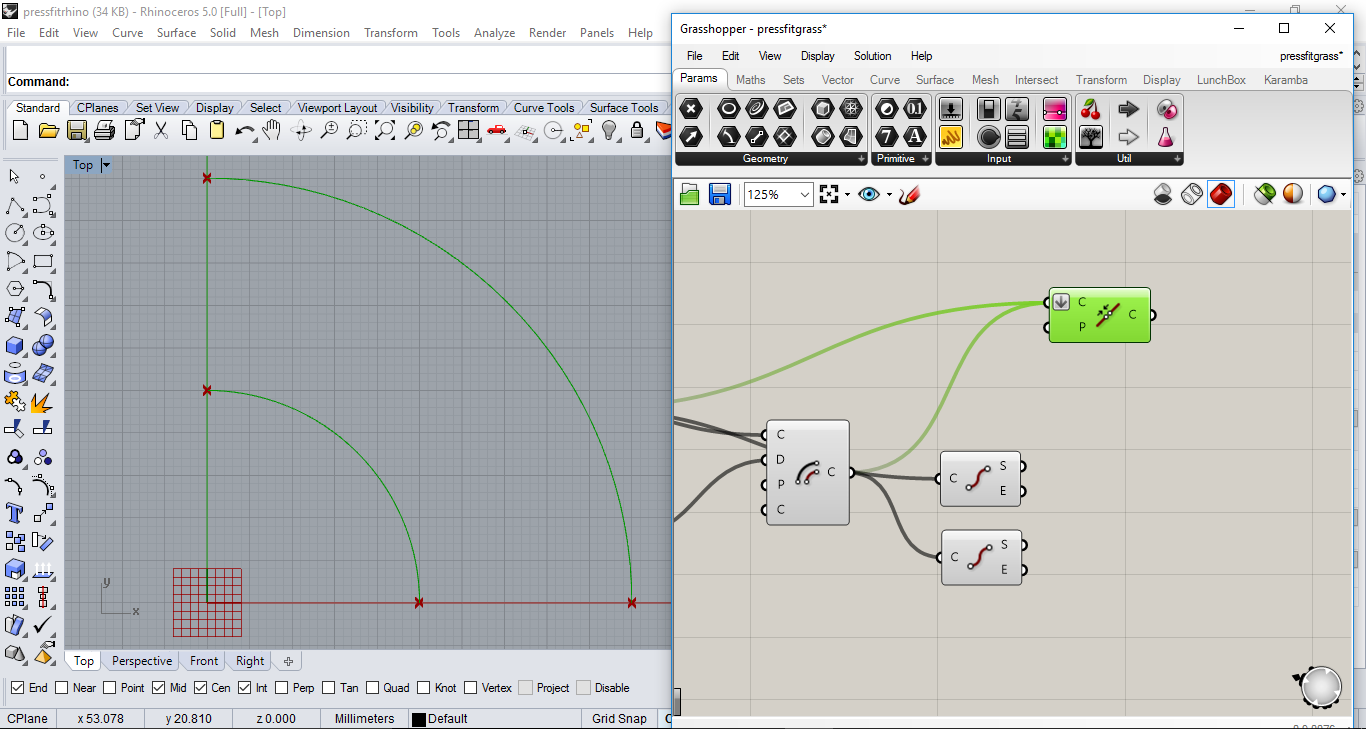Open the blue sphere display dropdown arrow
The width and height of the screenshot is (1366, 729).
tap(1344, 194)
